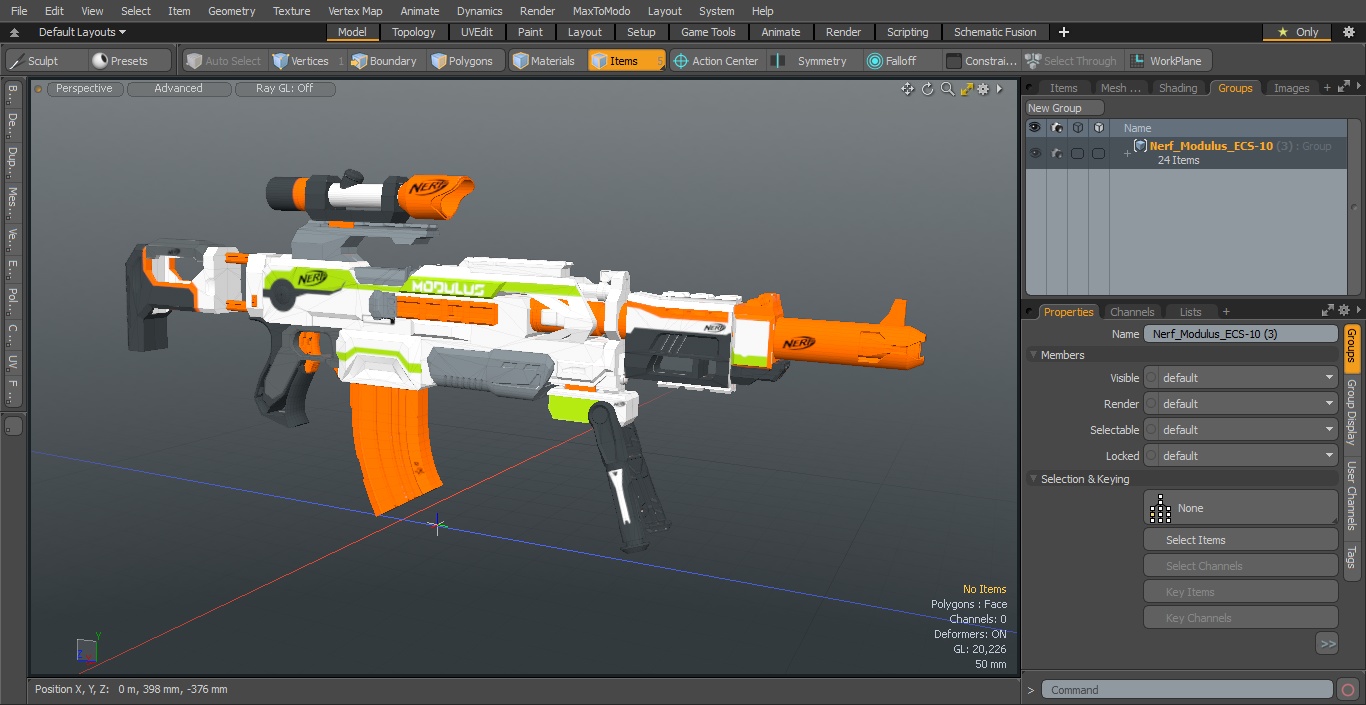1366x705 pixels.
Task: Click Select Items button
Action: (x=1241, y=540)
